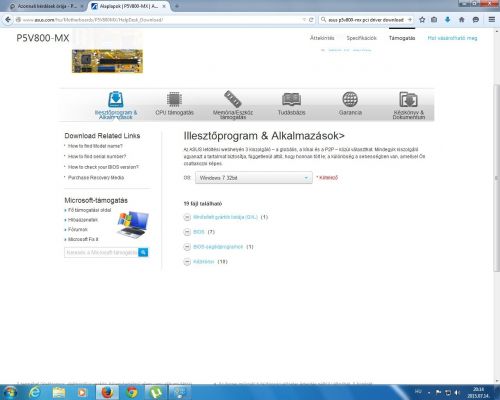Viewport: 500px width, 400px height.
Task: Open the volume speaker tray icon
Action: pos(457,393)
